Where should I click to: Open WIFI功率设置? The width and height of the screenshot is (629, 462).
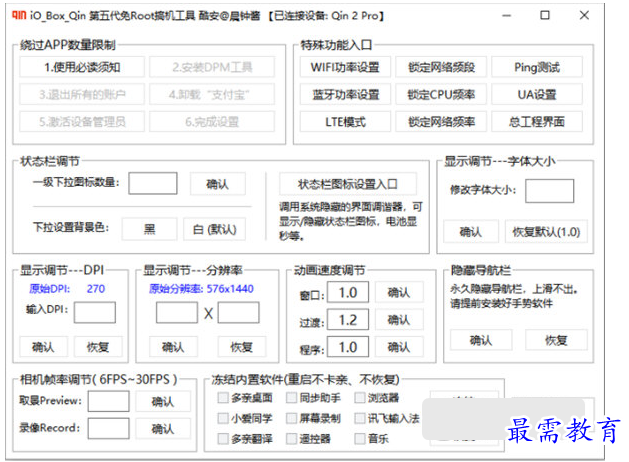tap(345, 67)
